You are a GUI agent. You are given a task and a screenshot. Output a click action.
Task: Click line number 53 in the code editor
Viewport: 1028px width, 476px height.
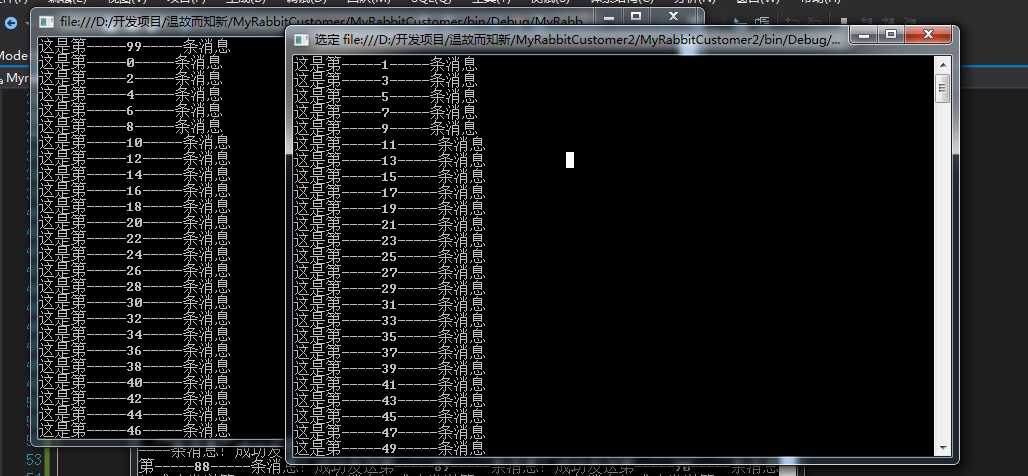(33, 458)
